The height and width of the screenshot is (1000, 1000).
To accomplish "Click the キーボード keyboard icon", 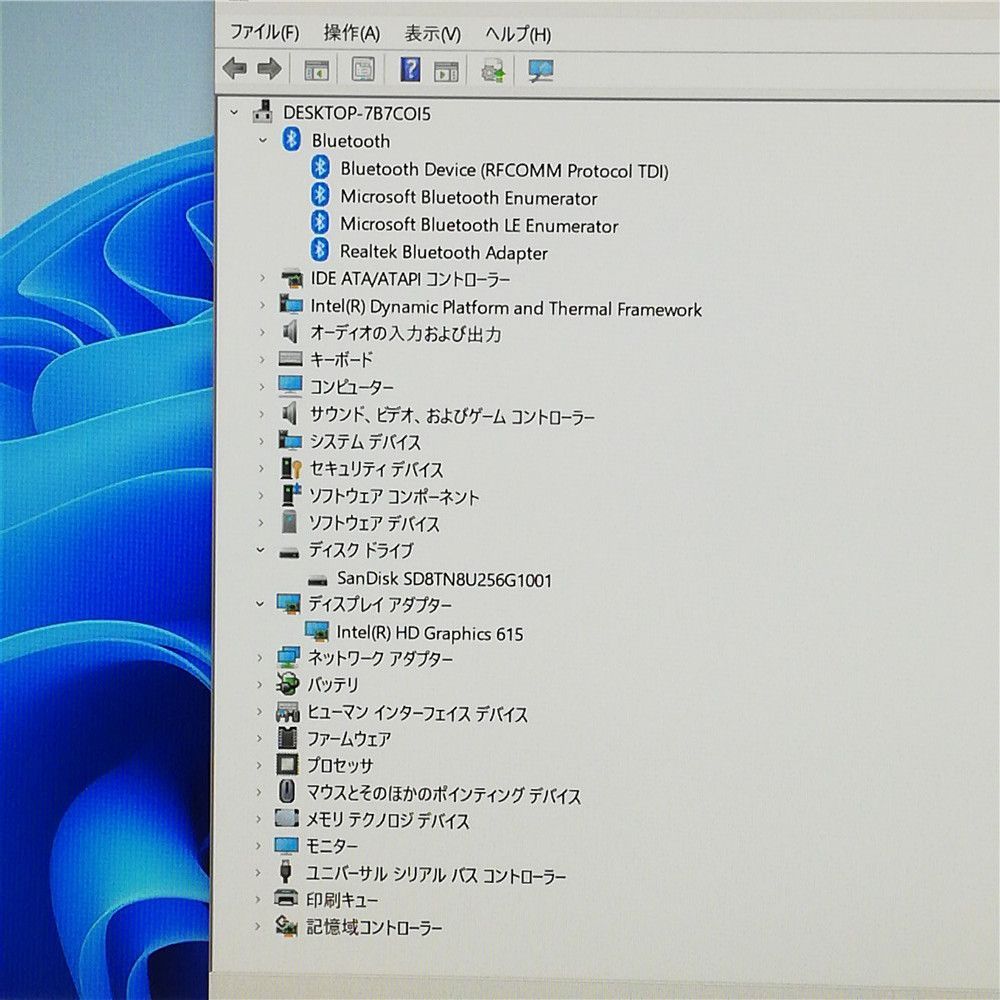I will click(290, 359).
